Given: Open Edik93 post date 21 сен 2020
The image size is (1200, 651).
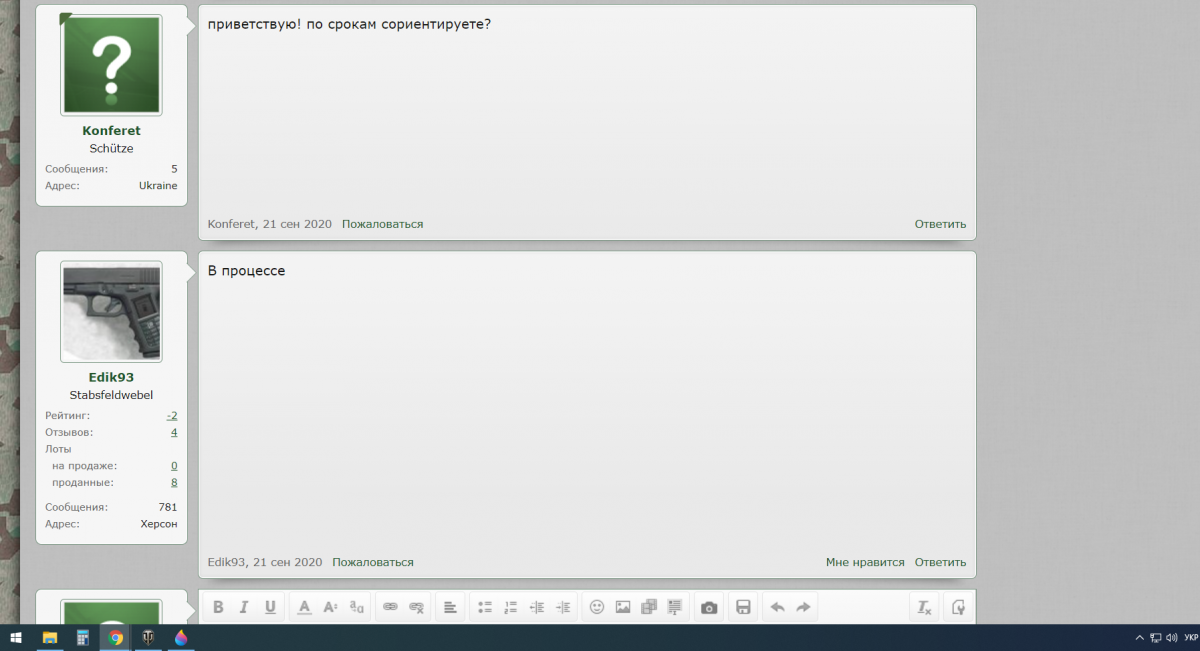Looking at the screenshot, I should 288,562.
